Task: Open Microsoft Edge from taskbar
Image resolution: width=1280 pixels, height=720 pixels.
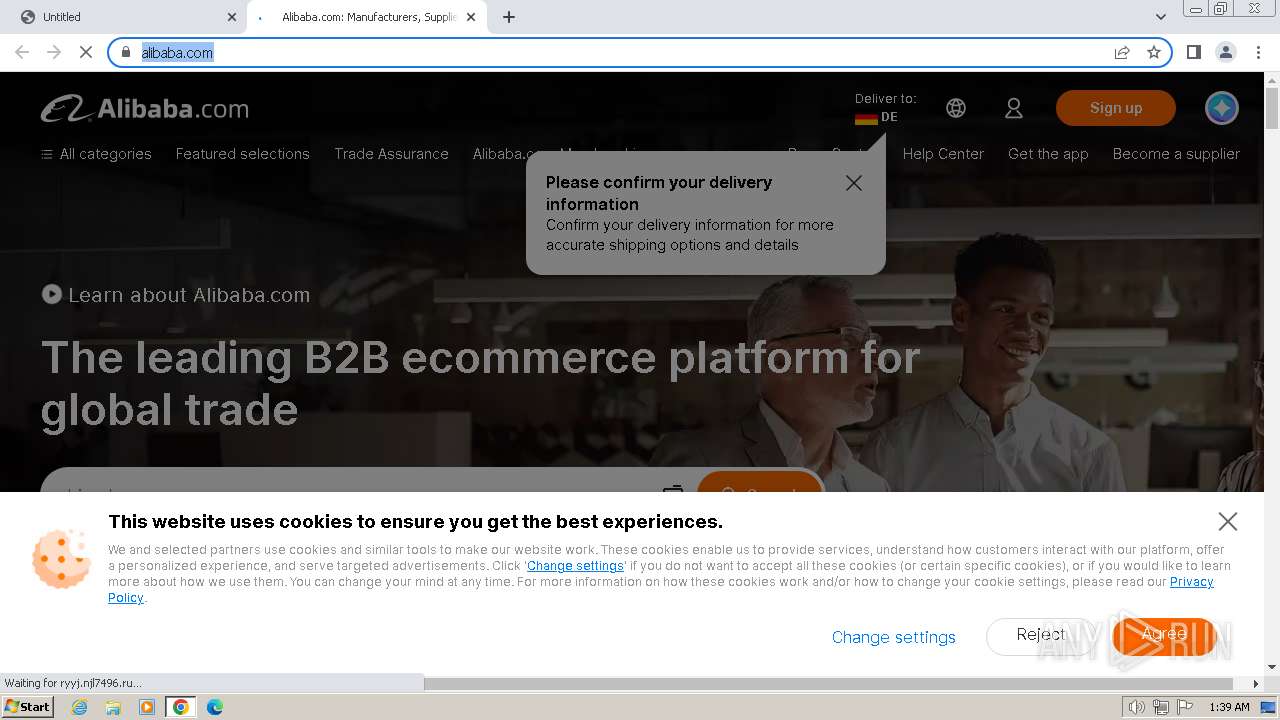Action: tap(214, 707)
